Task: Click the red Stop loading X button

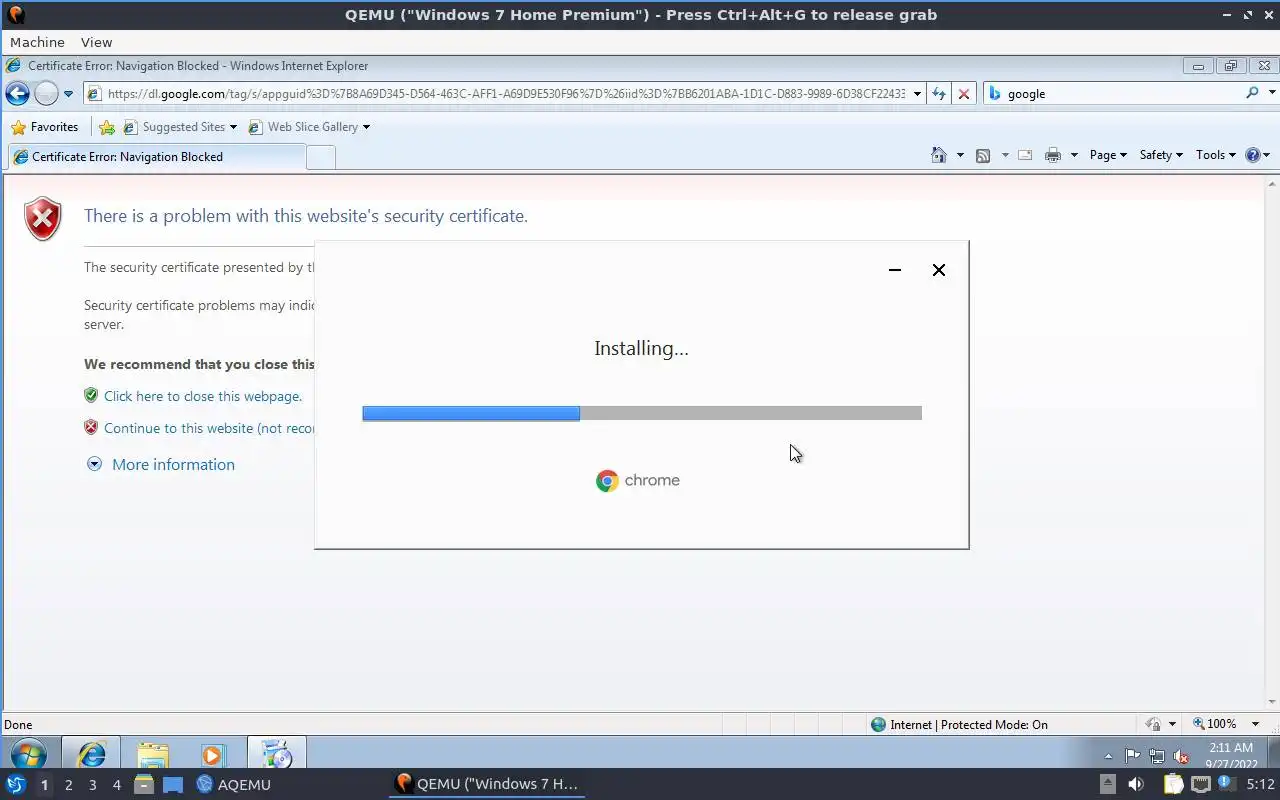Action: 964,94
